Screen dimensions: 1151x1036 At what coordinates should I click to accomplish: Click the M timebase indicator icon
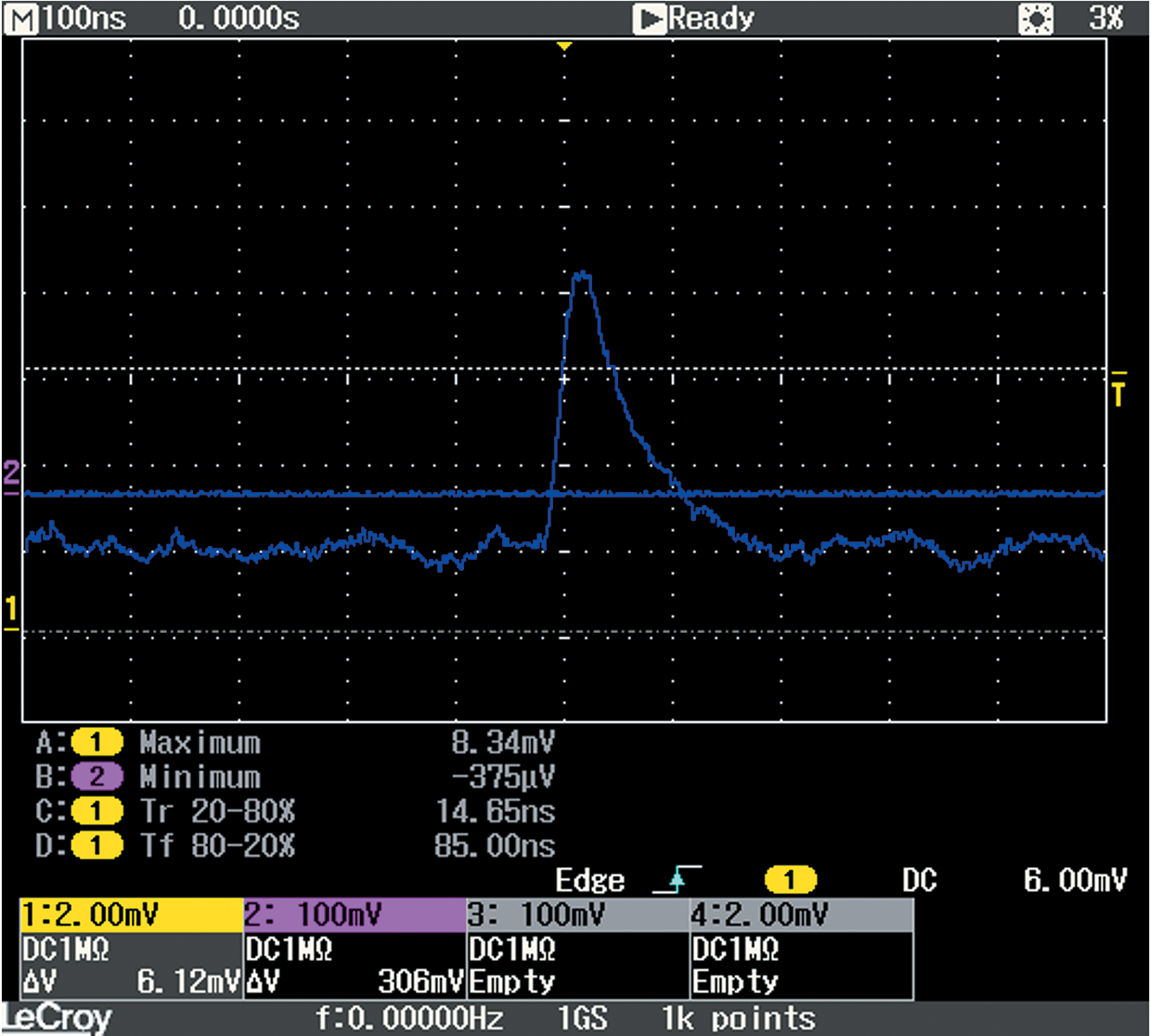(x=21, y=19)
